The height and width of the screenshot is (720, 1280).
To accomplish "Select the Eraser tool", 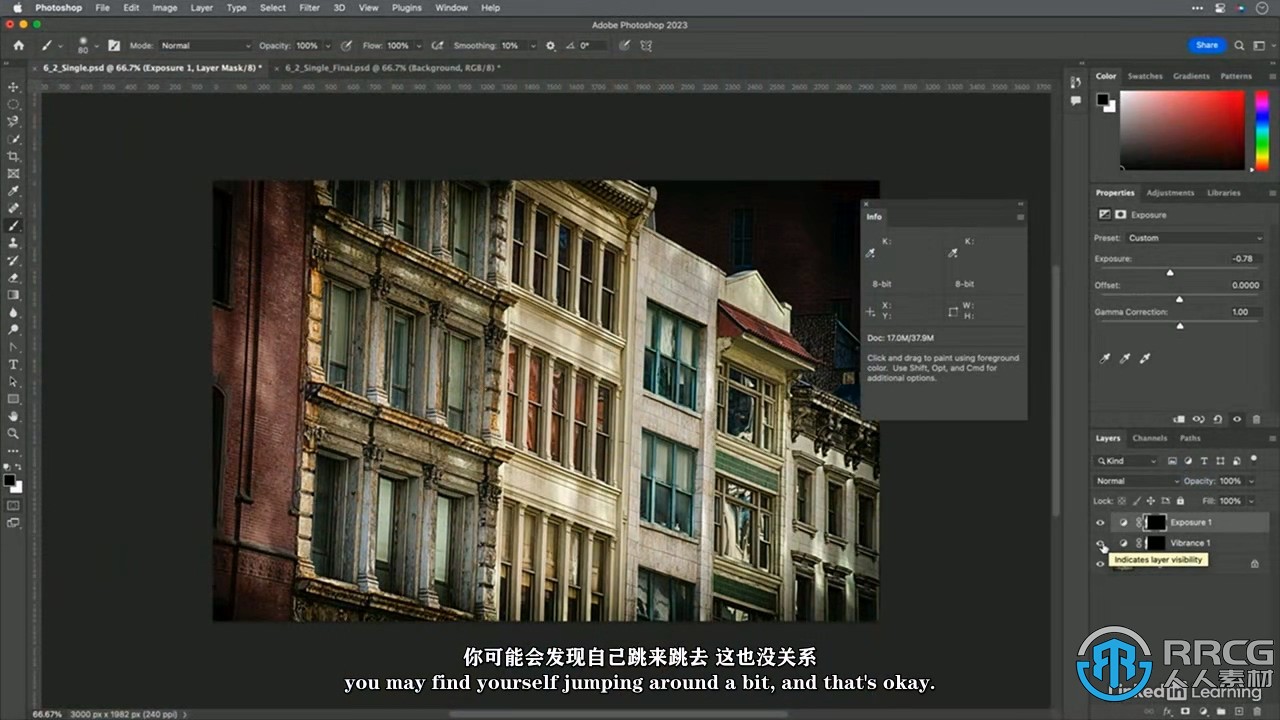I will (x=13, y=278).
